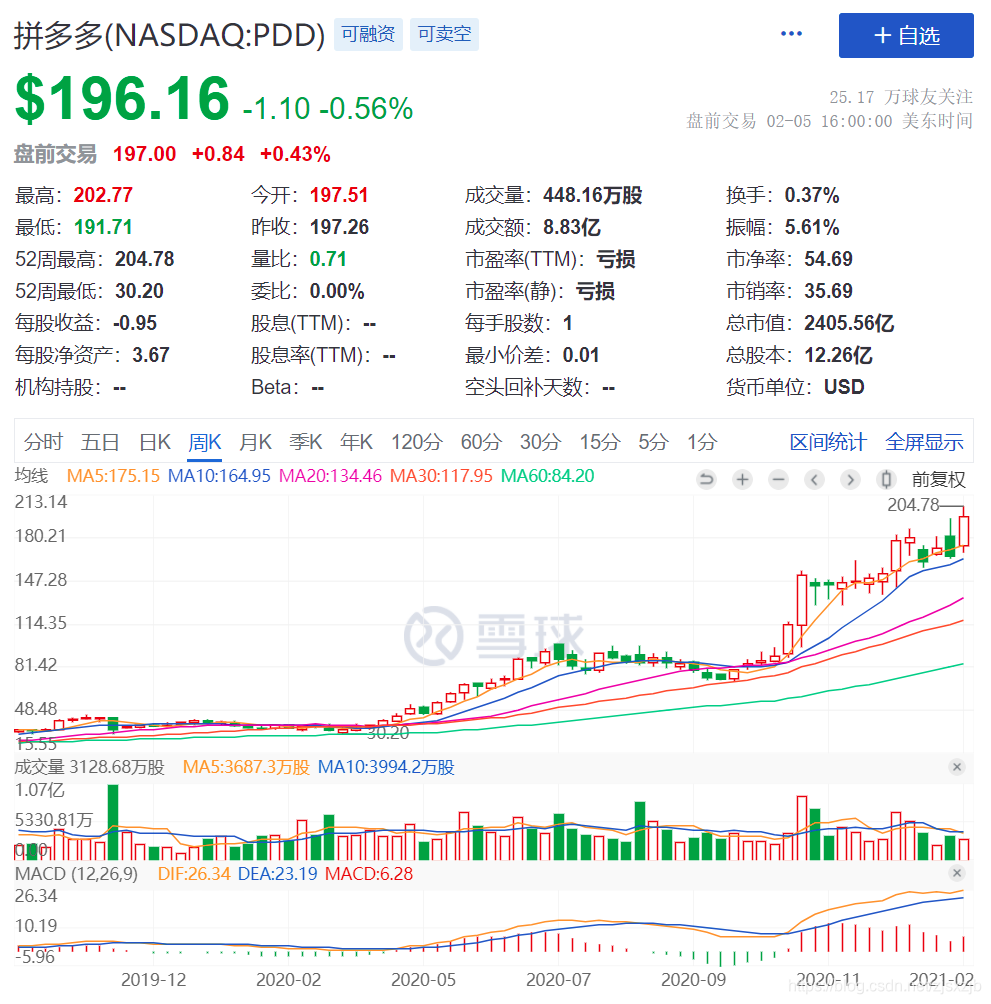The height and width of the screenshot is (1004, 991).
Task: Zoom in chart with plus icon
Action: tap(743, 479)
